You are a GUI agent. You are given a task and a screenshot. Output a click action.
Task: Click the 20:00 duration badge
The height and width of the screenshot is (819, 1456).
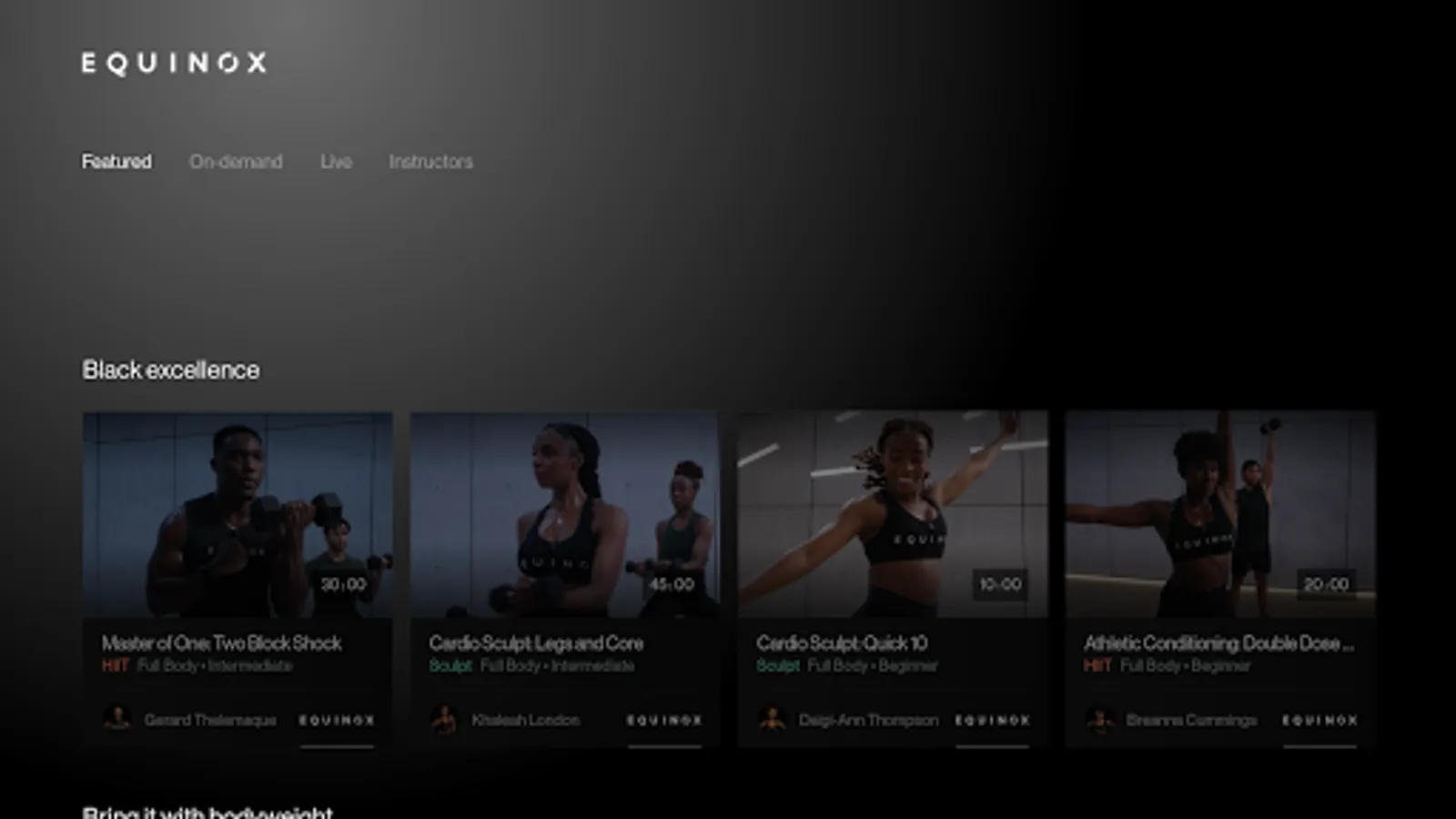pos(1327,584)
